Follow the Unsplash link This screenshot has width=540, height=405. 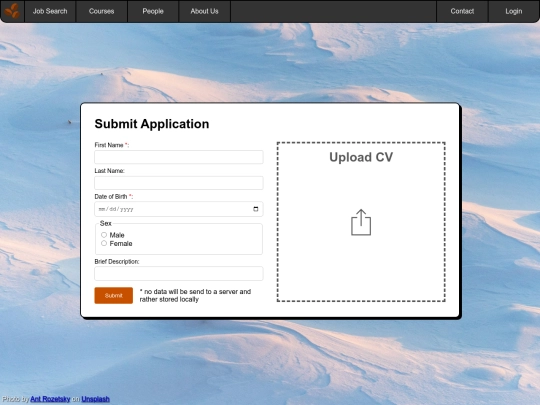coord(95,399)
